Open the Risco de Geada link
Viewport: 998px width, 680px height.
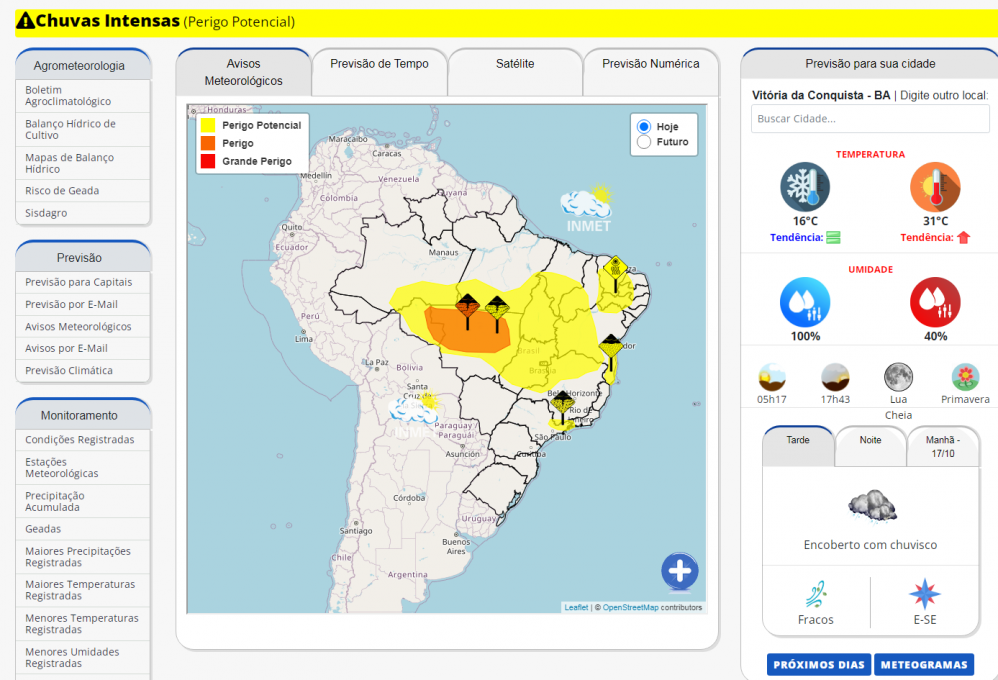click(62, 191)
